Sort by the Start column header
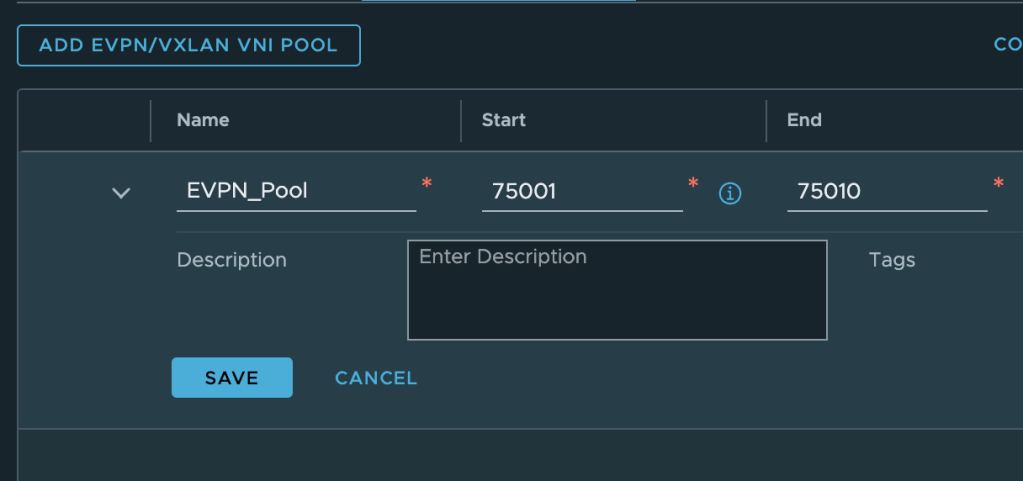 (504, 120)
